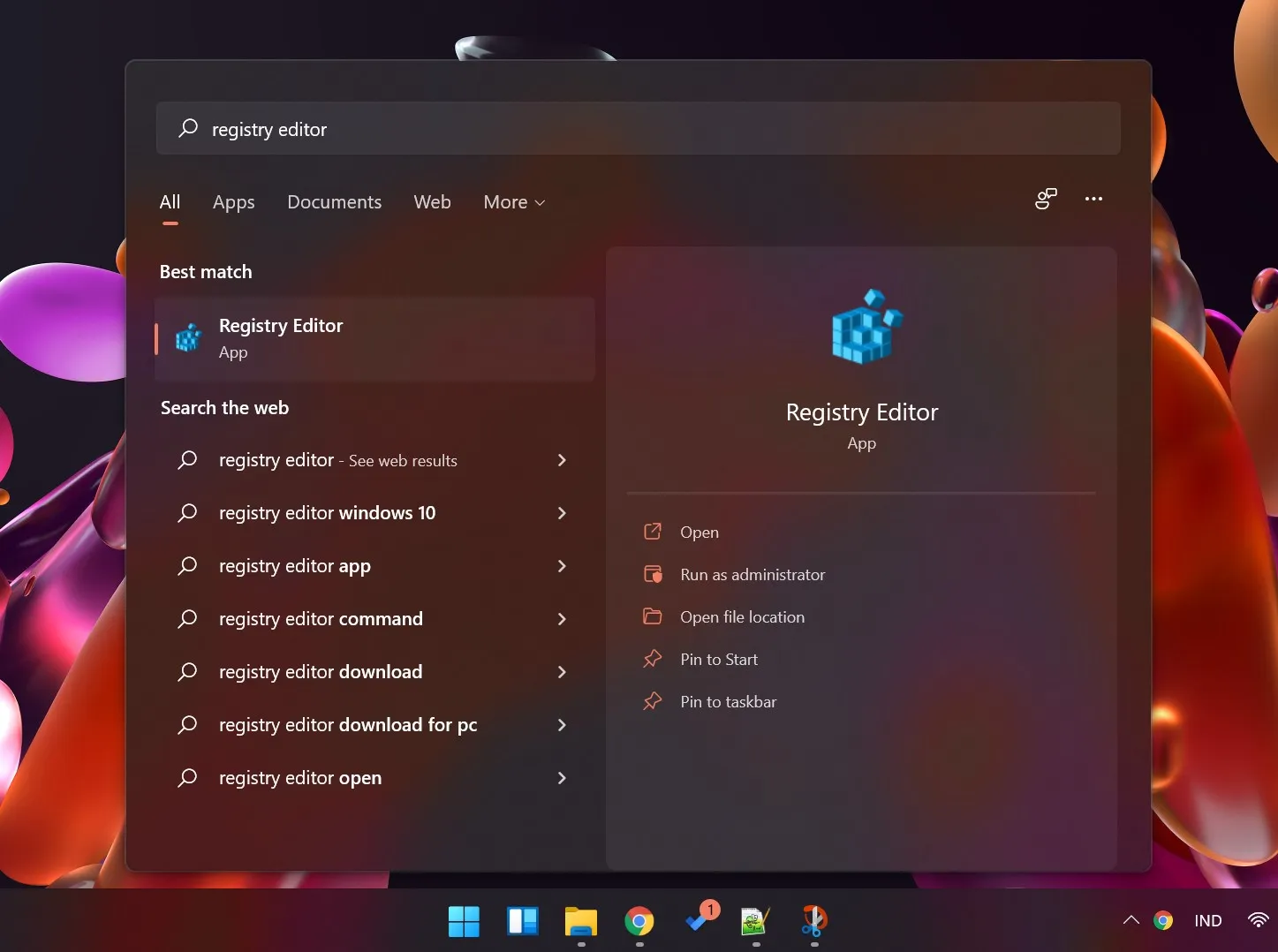The image size is (1278, 952).
Task: Click Open to launch Registry Editor
Action: (x=699, y=532)
